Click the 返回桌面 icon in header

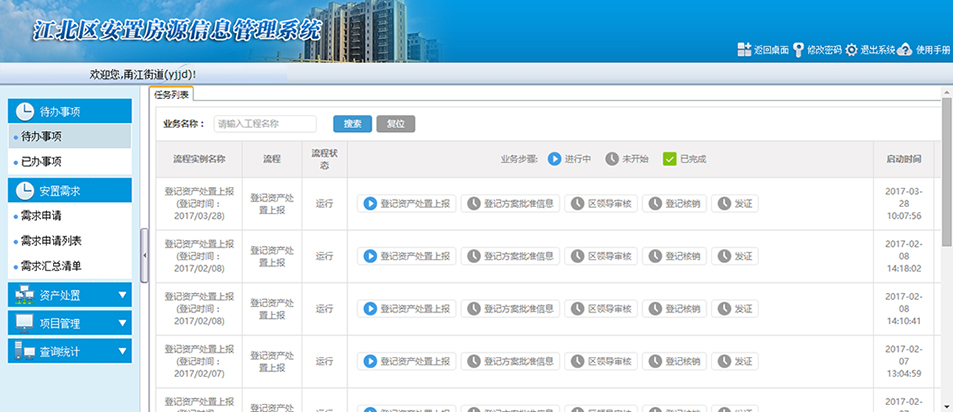[743, 49]
